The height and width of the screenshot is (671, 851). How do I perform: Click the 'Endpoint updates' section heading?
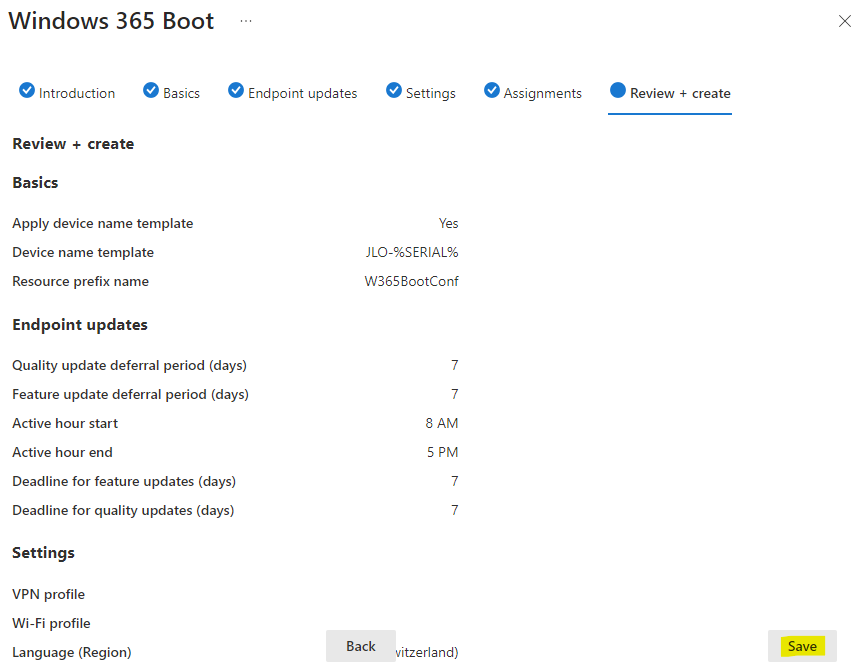[80, 325]
